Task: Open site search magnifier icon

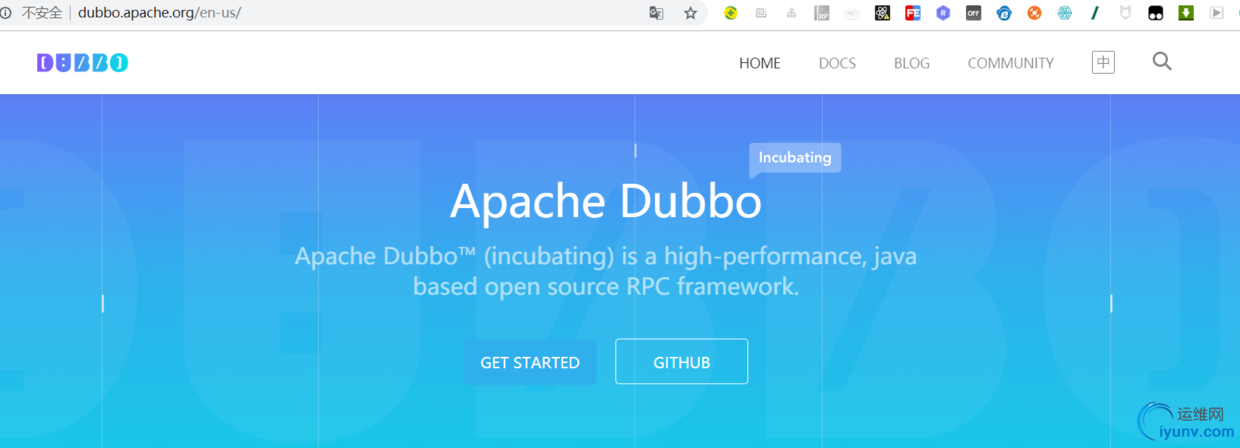Action: [1162, 61]
